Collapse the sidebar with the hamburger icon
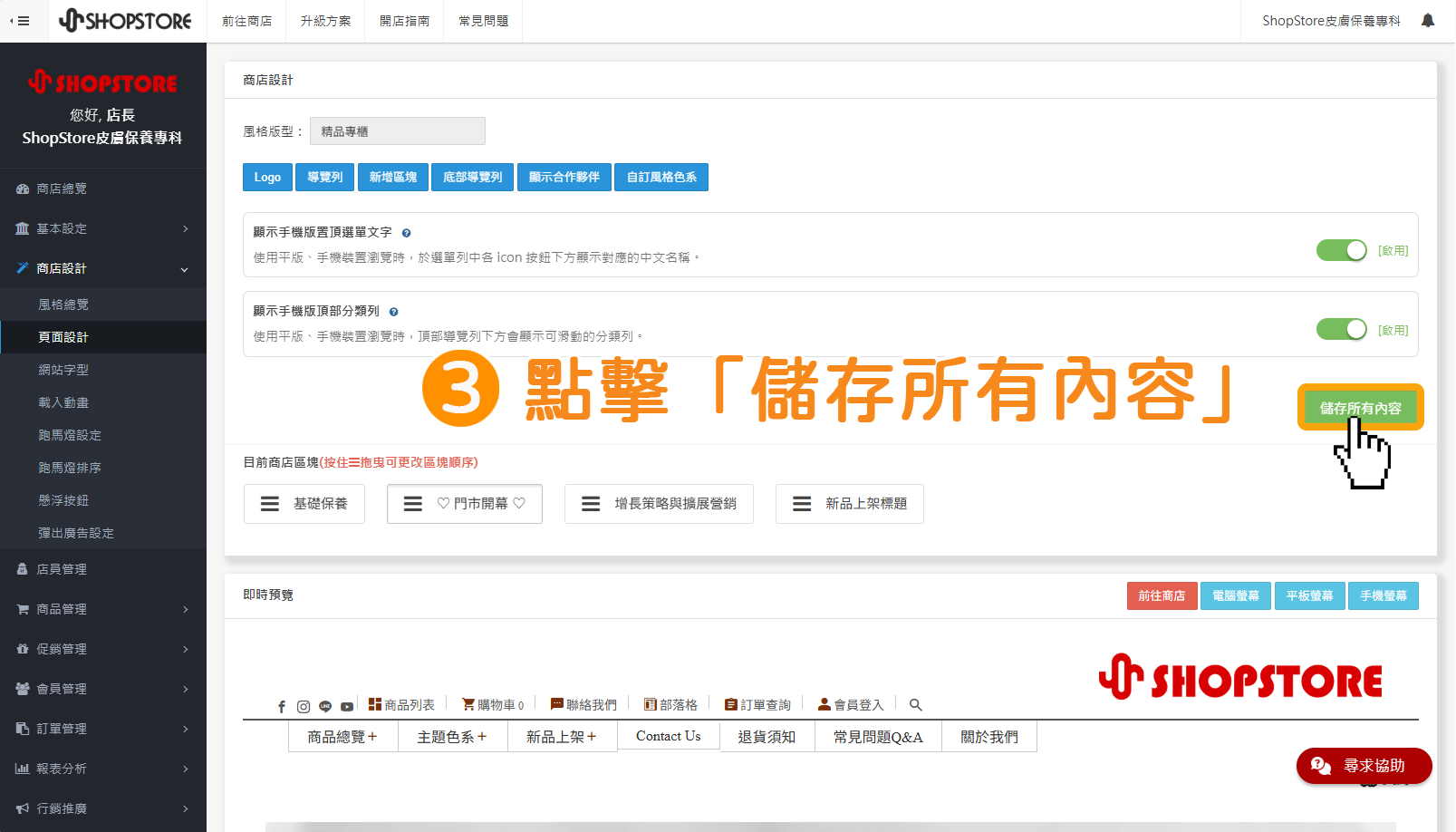Image resolution: width=1456 pixels, height=832 pixels. 19,21
